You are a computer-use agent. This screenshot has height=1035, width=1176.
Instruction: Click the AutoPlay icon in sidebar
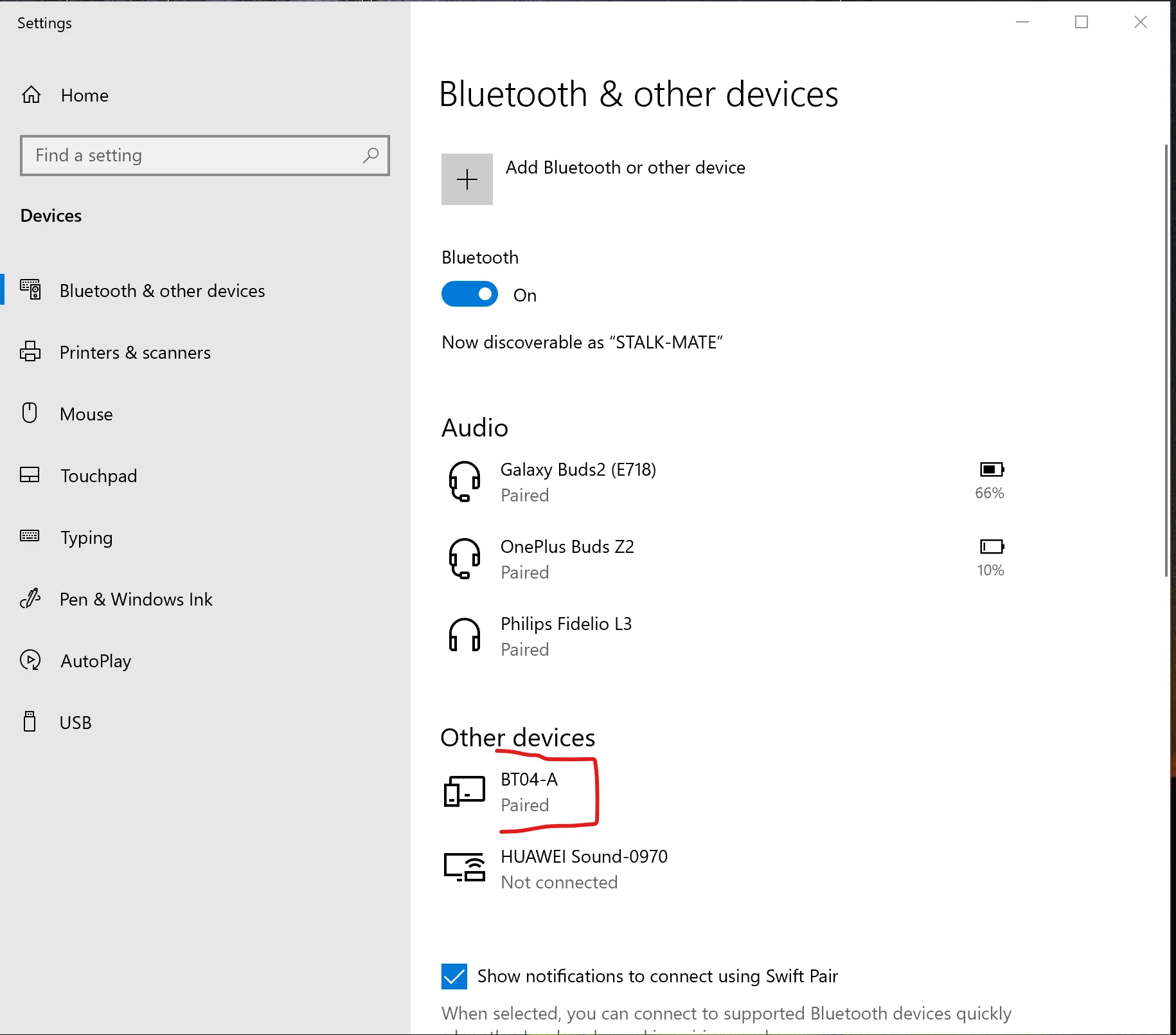30,660
